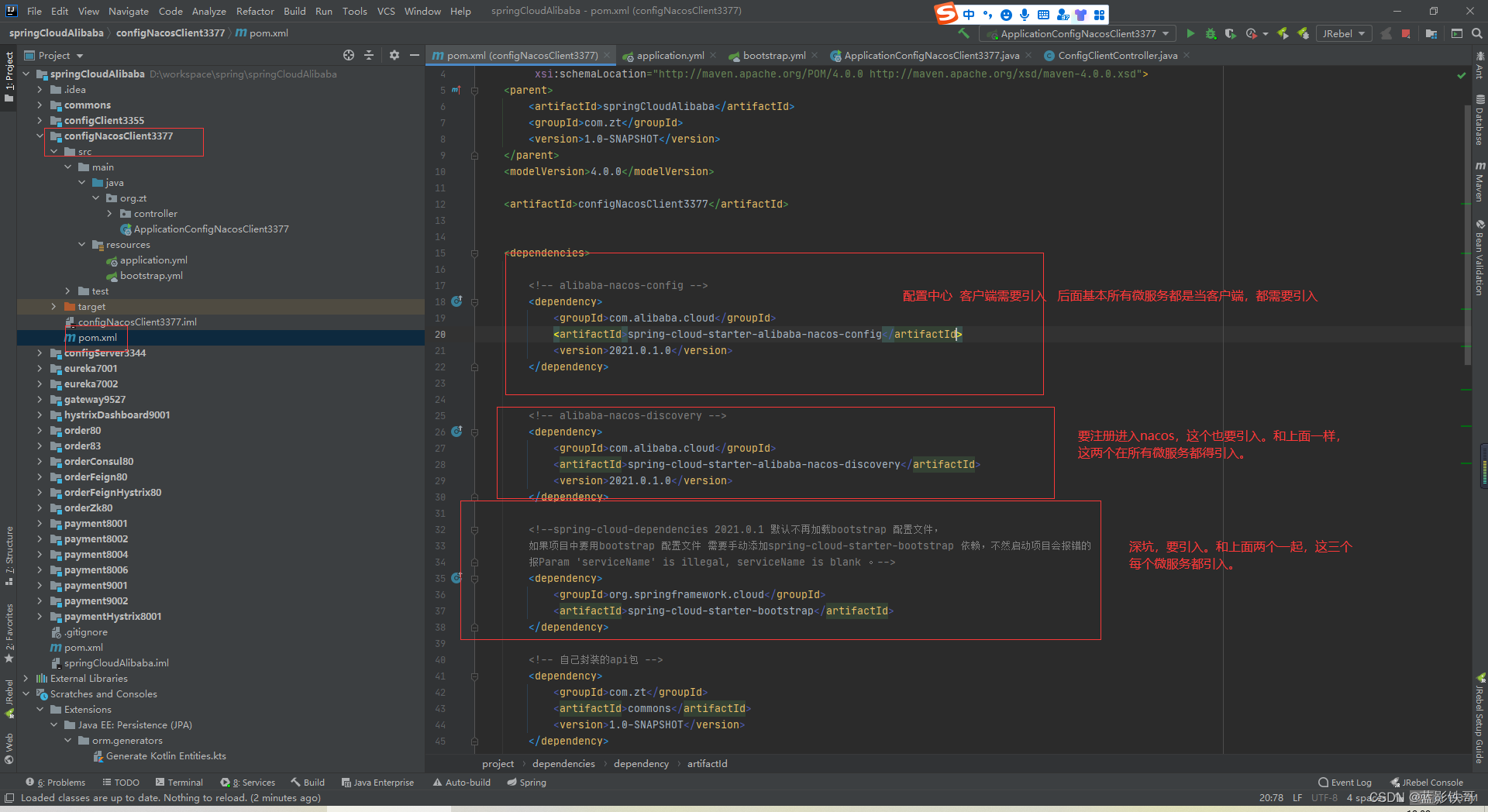Open Sogou emoji smiley icon

(1006, 15)
